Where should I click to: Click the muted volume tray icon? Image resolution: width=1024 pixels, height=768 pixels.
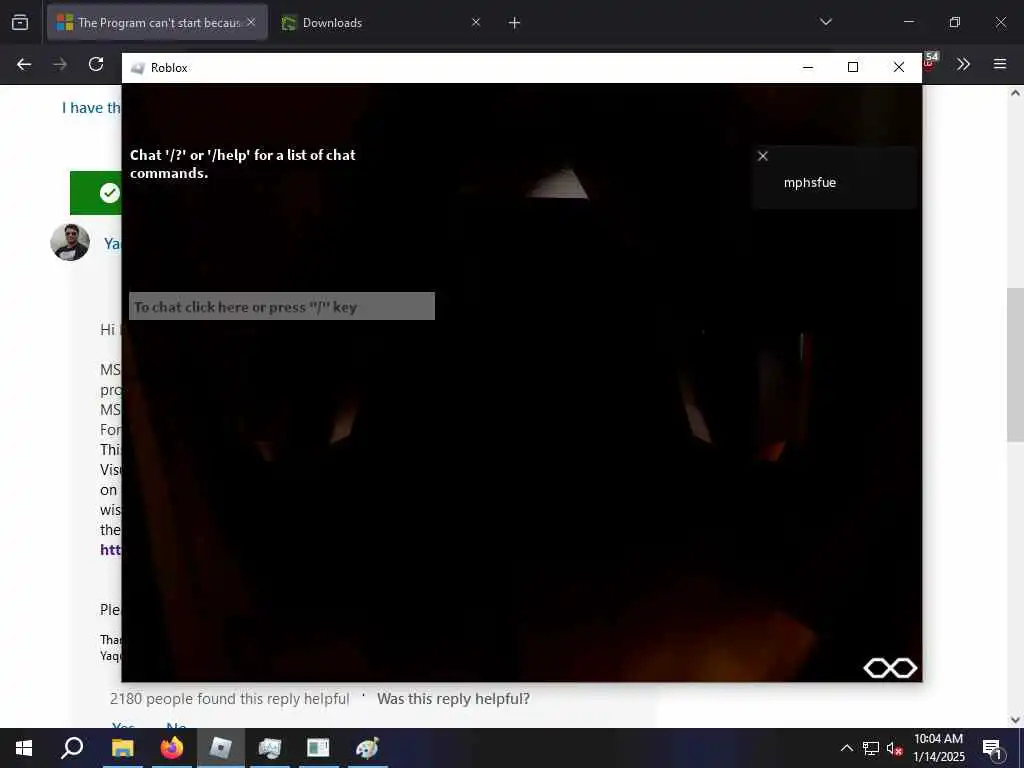894,748
